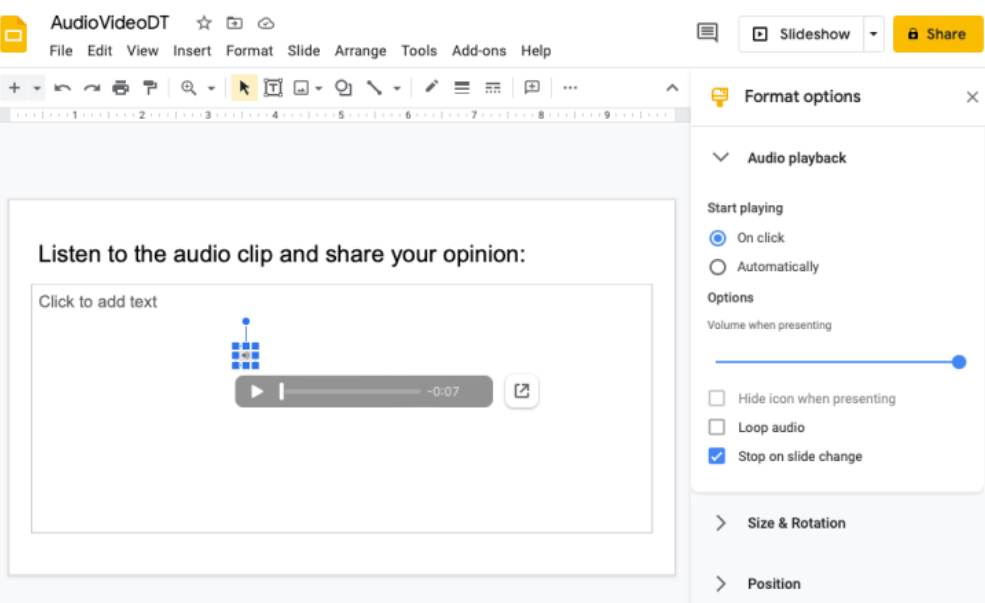Open the insert image dropdown arrow
Viewport: 985px width, 603px height.
coord(318,89)
